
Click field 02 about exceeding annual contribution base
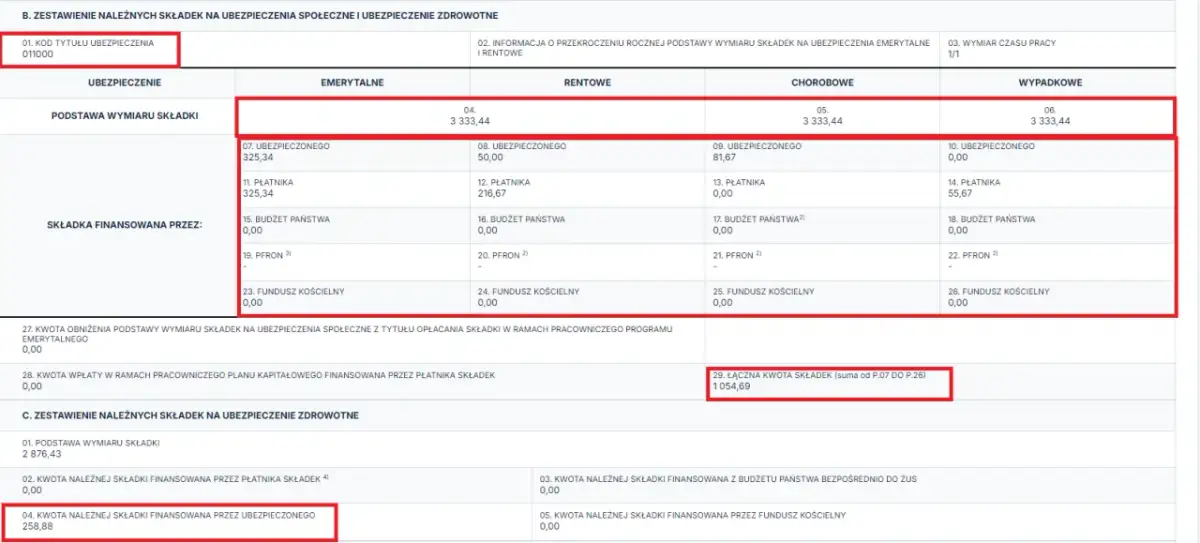click(x=705, y=48)
